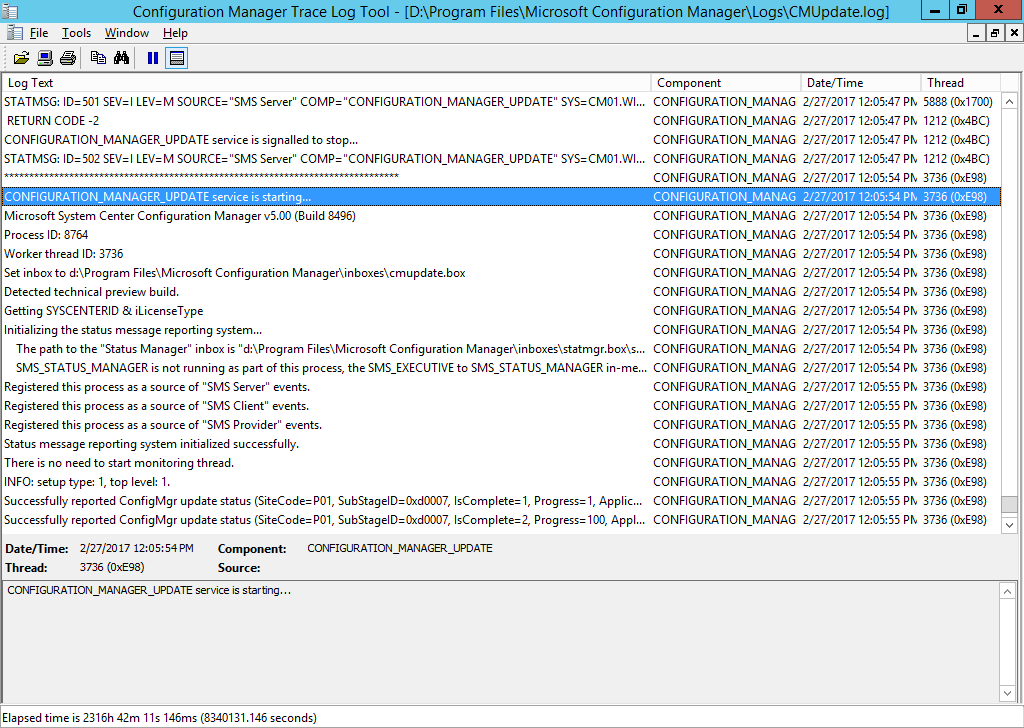Select the 'Process ID: 8764' line
This screenshot has height=728, width=1024.
502,234
